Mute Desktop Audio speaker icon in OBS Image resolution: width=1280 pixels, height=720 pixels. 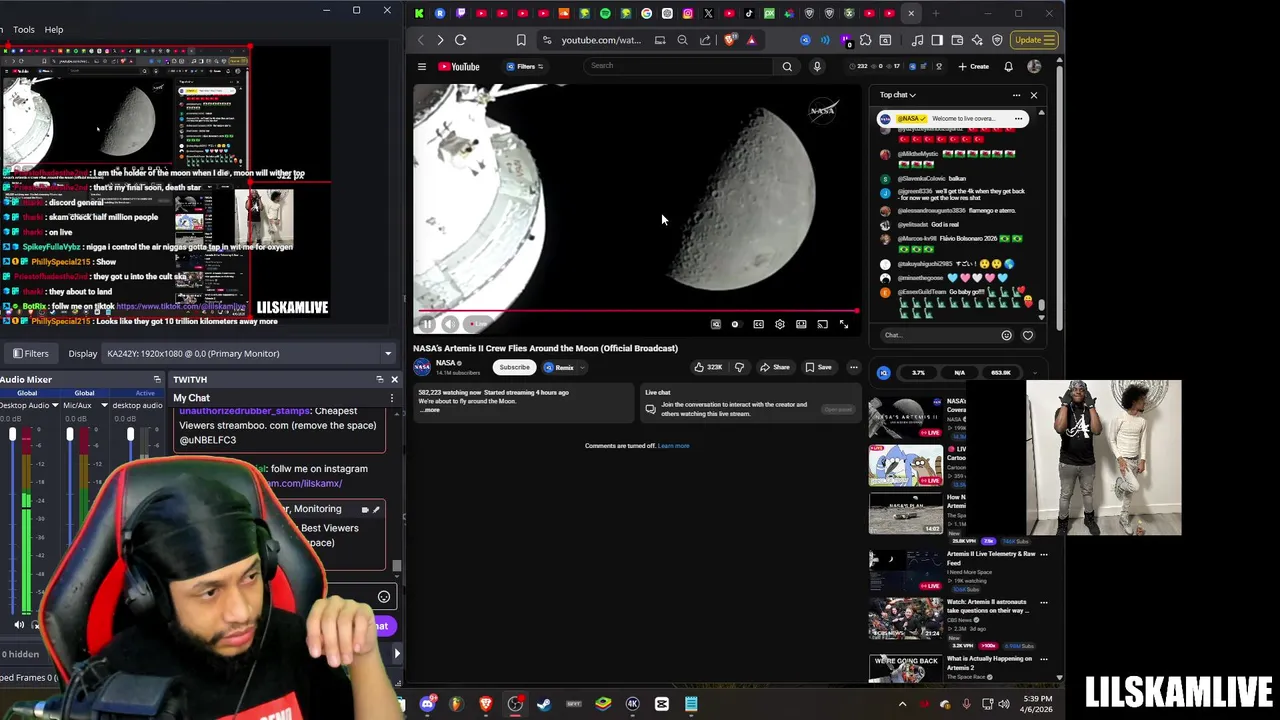(19, 625)
